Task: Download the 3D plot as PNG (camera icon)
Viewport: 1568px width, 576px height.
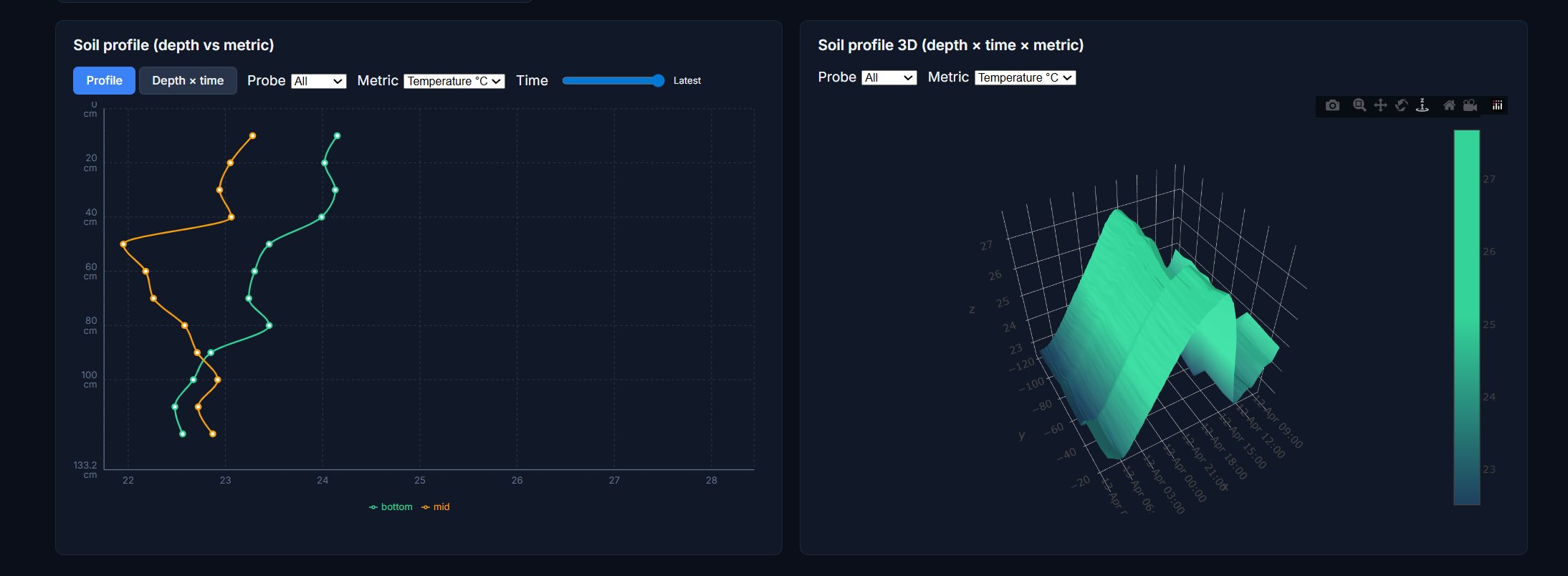Action: tap(1332, 106)
